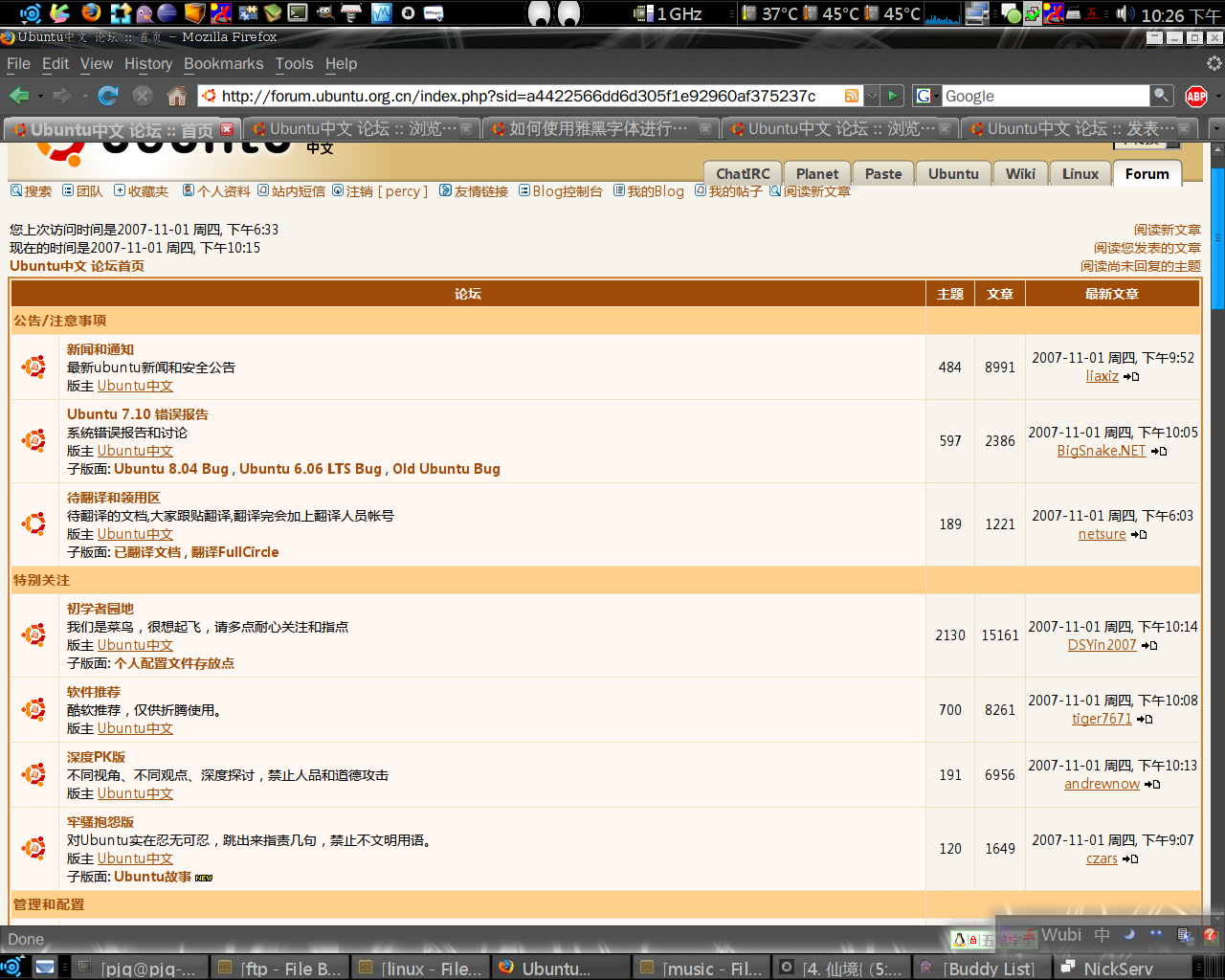Open the File menu
Image resolution: width=1225 pixels, height=980 pixels.
[18, 63]
